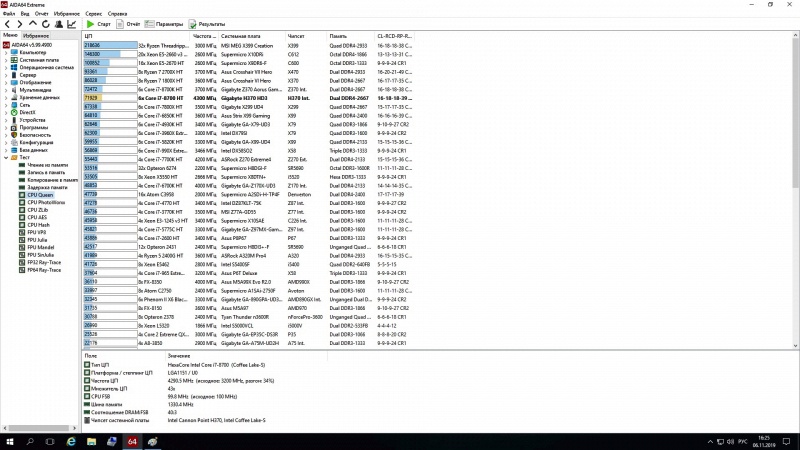
Task: Open the Сервис menu
Action: (x=93, y=14)
